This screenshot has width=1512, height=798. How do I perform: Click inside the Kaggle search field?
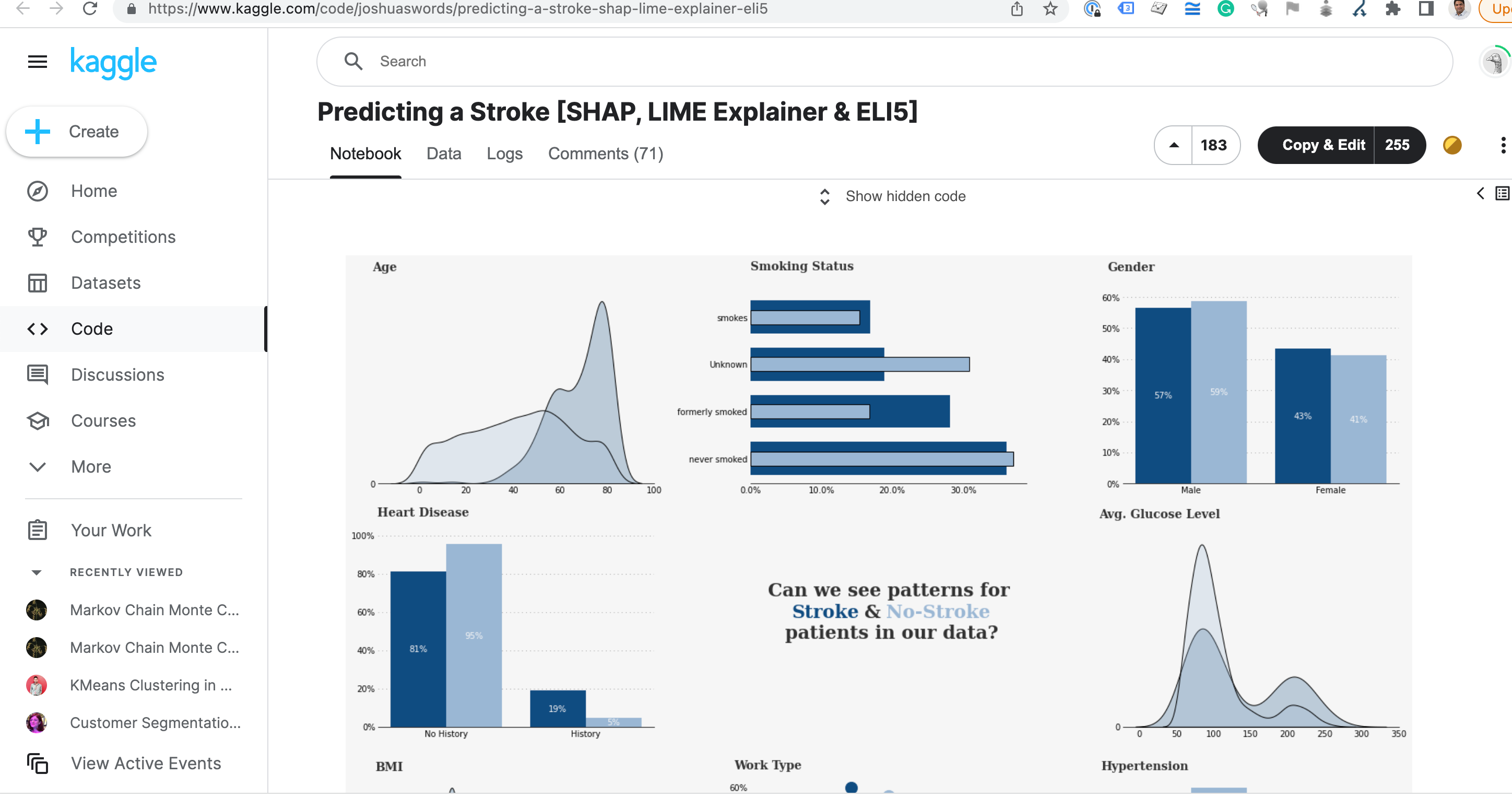587,61
